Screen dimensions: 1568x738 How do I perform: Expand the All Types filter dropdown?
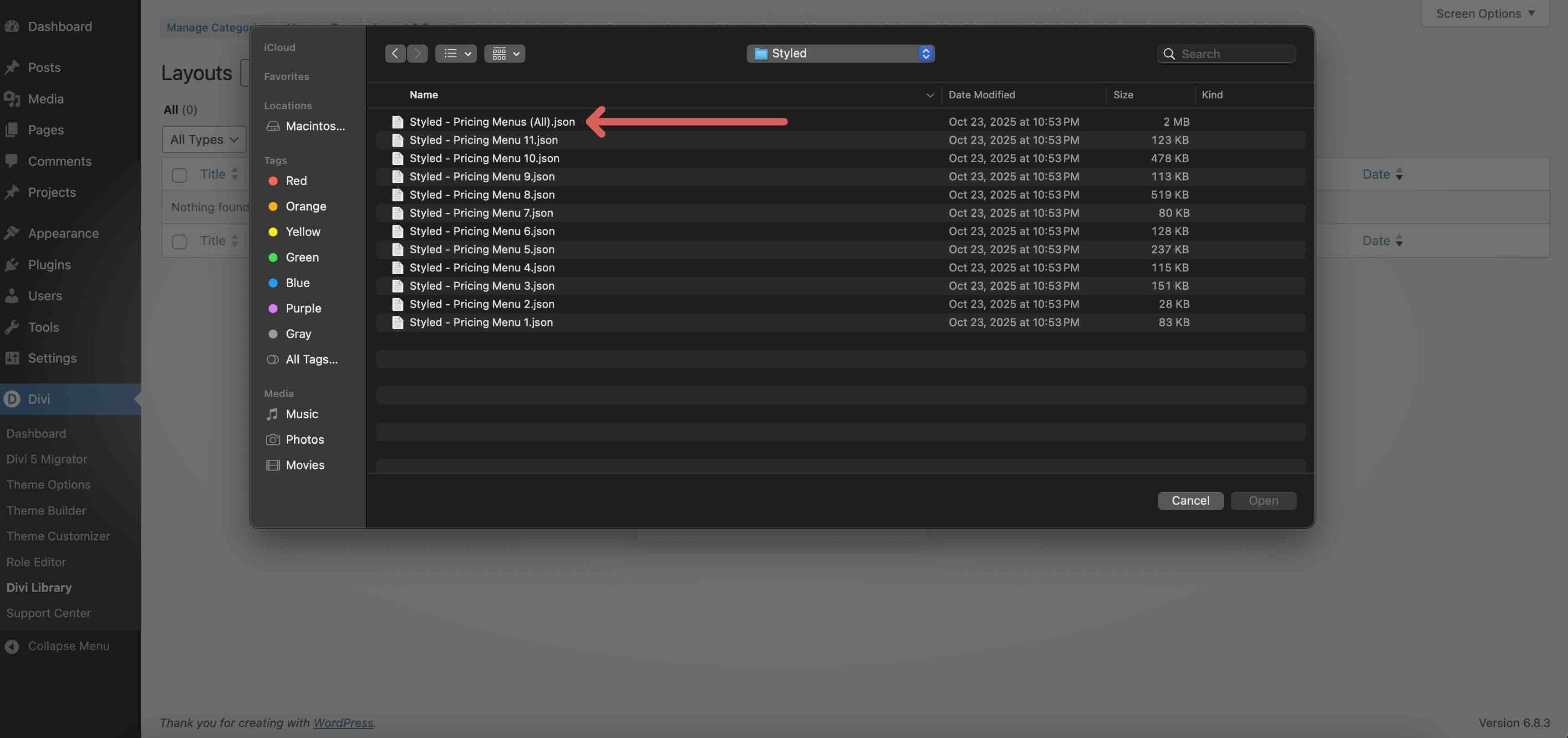point(204,139)
